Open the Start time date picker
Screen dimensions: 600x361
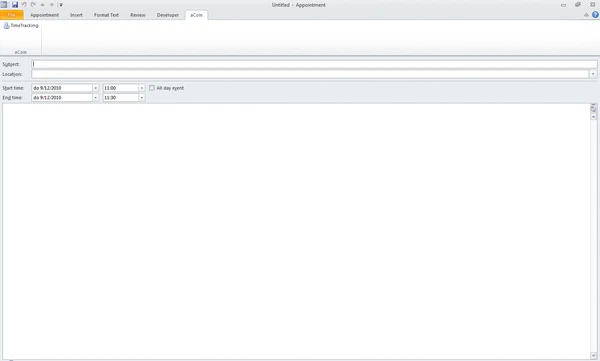pos(96,88)
